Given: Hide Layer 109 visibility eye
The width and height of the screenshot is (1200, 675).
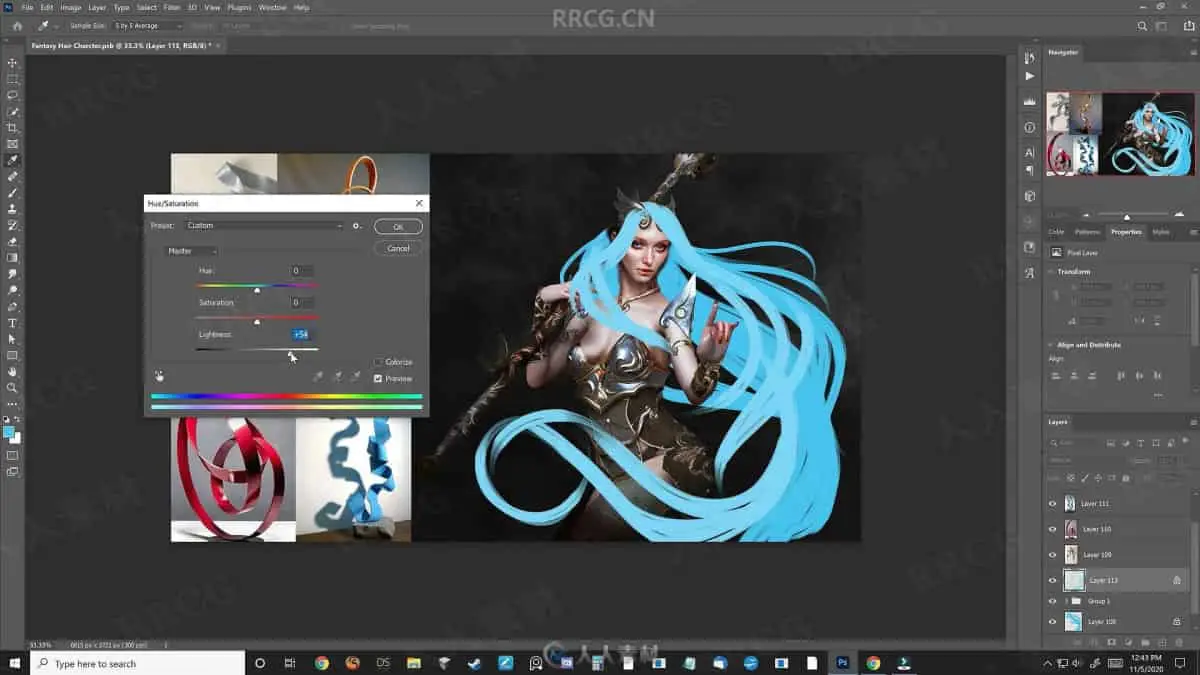Looking at the screenshot, I should pyautogui.click(x=1052, y=555).
